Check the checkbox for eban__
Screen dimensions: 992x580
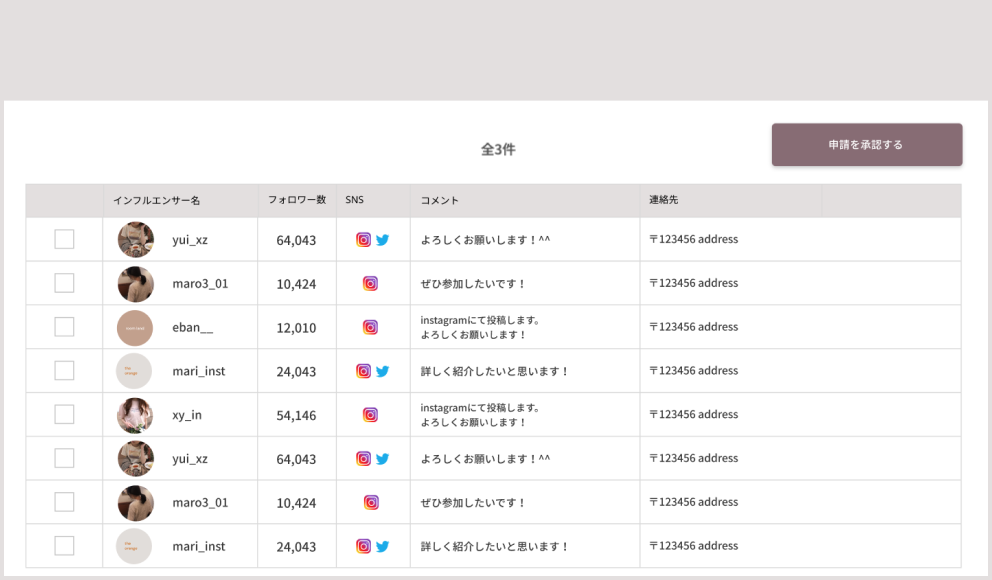tap(64, 327)
